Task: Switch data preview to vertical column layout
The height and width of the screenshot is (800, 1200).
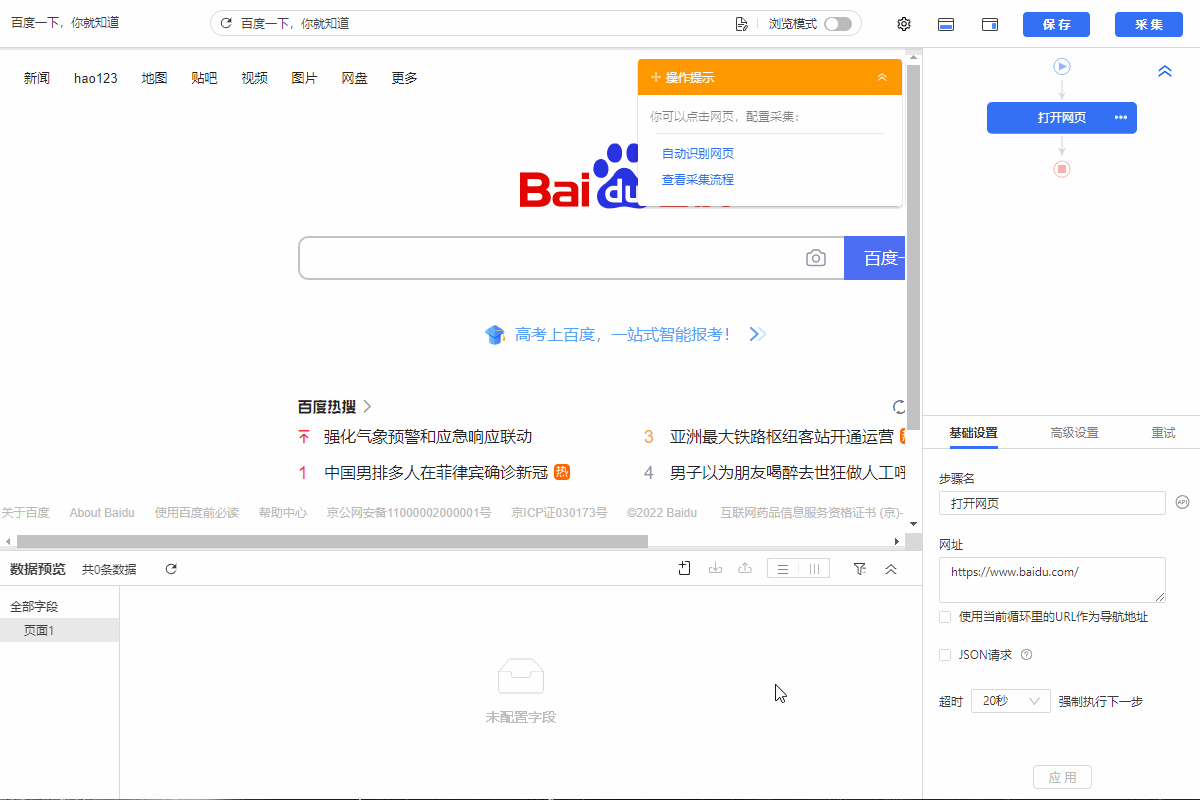Action: (815, 569)
